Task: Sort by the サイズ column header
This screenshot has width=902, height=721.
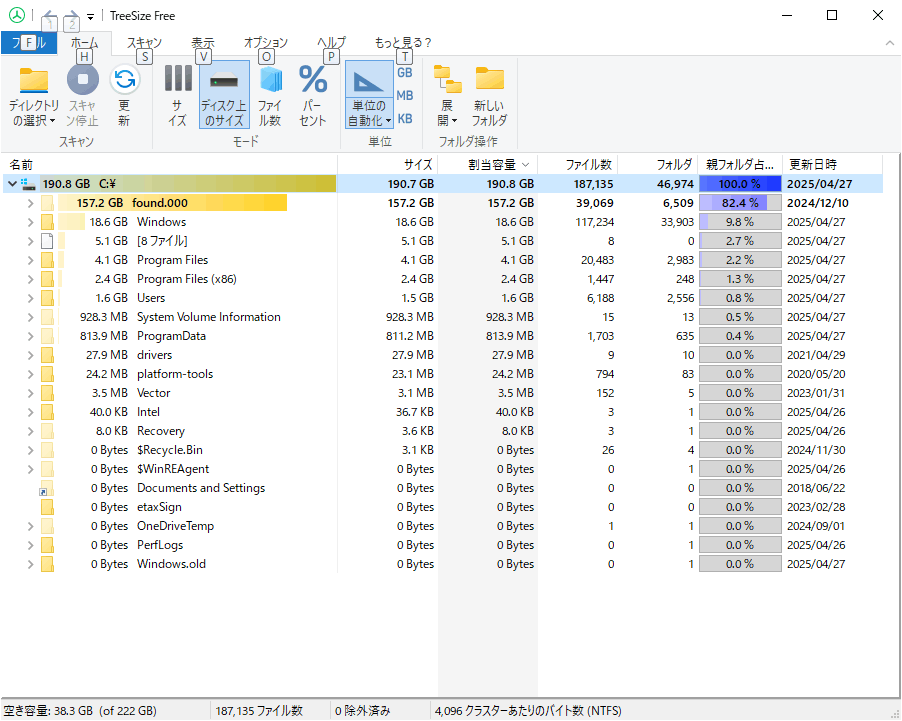Action: click(x=388, y=165)
